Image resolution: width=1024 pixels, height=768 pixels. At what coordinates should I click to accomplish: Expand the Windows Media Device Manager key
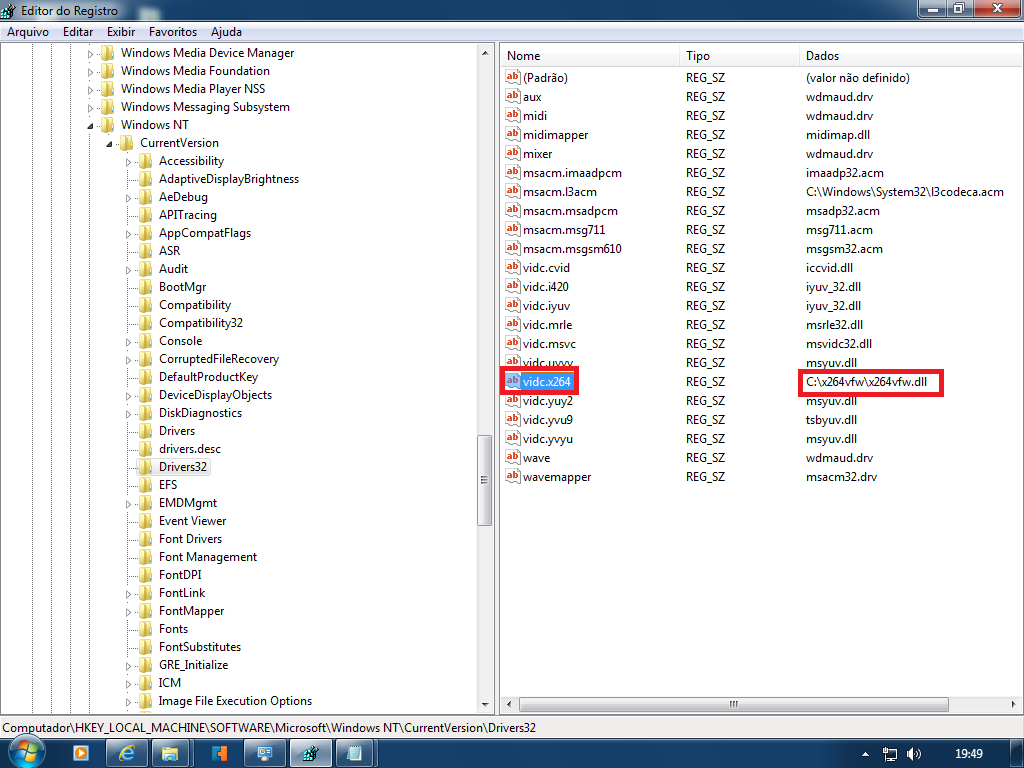[x=90, y=54]
